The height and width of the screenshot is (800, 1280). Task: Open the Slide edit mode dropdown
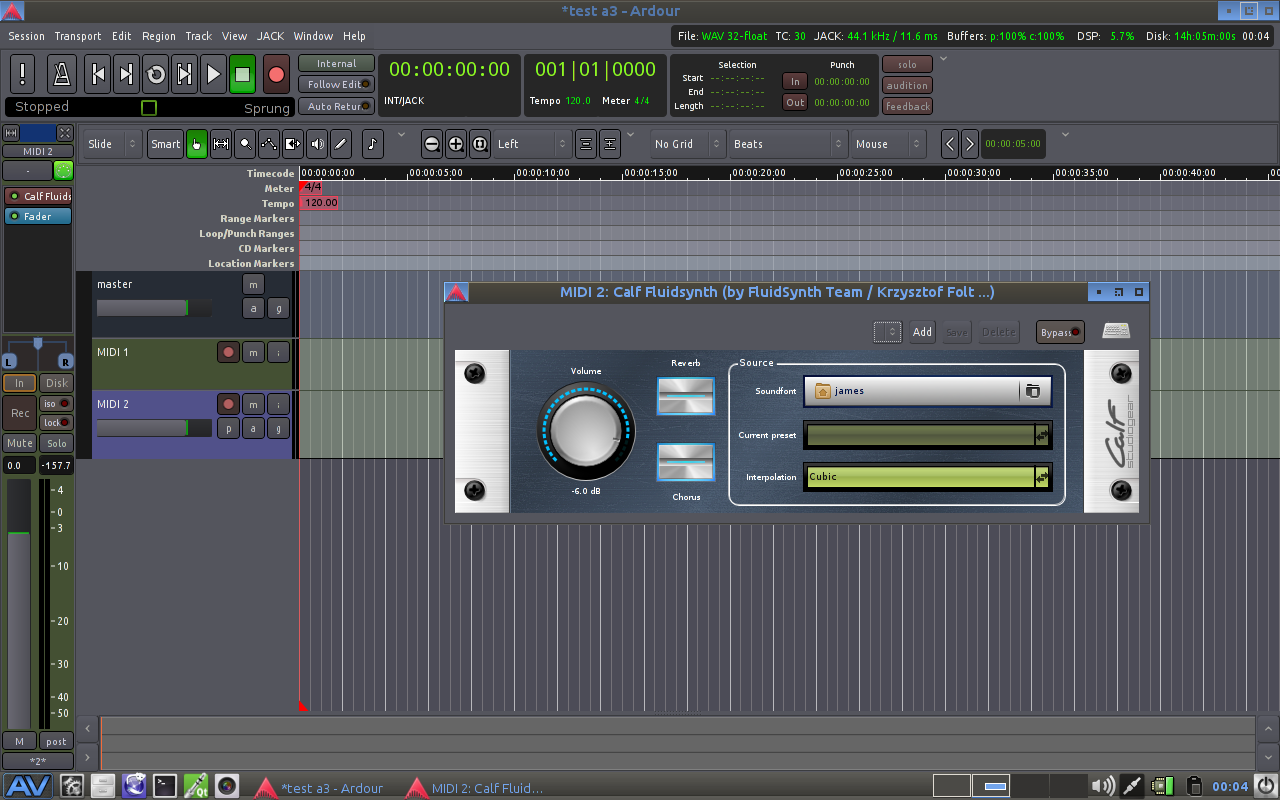tap(113, 144)
